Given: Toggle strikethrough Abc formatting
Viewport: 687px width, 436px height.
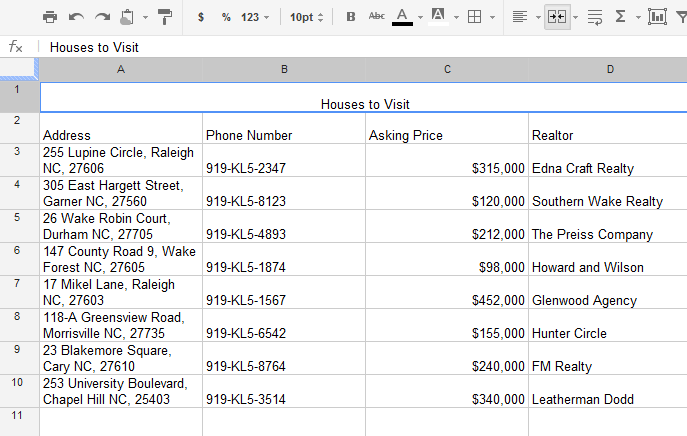Looking at the screenshot, I should coord(376,17).
